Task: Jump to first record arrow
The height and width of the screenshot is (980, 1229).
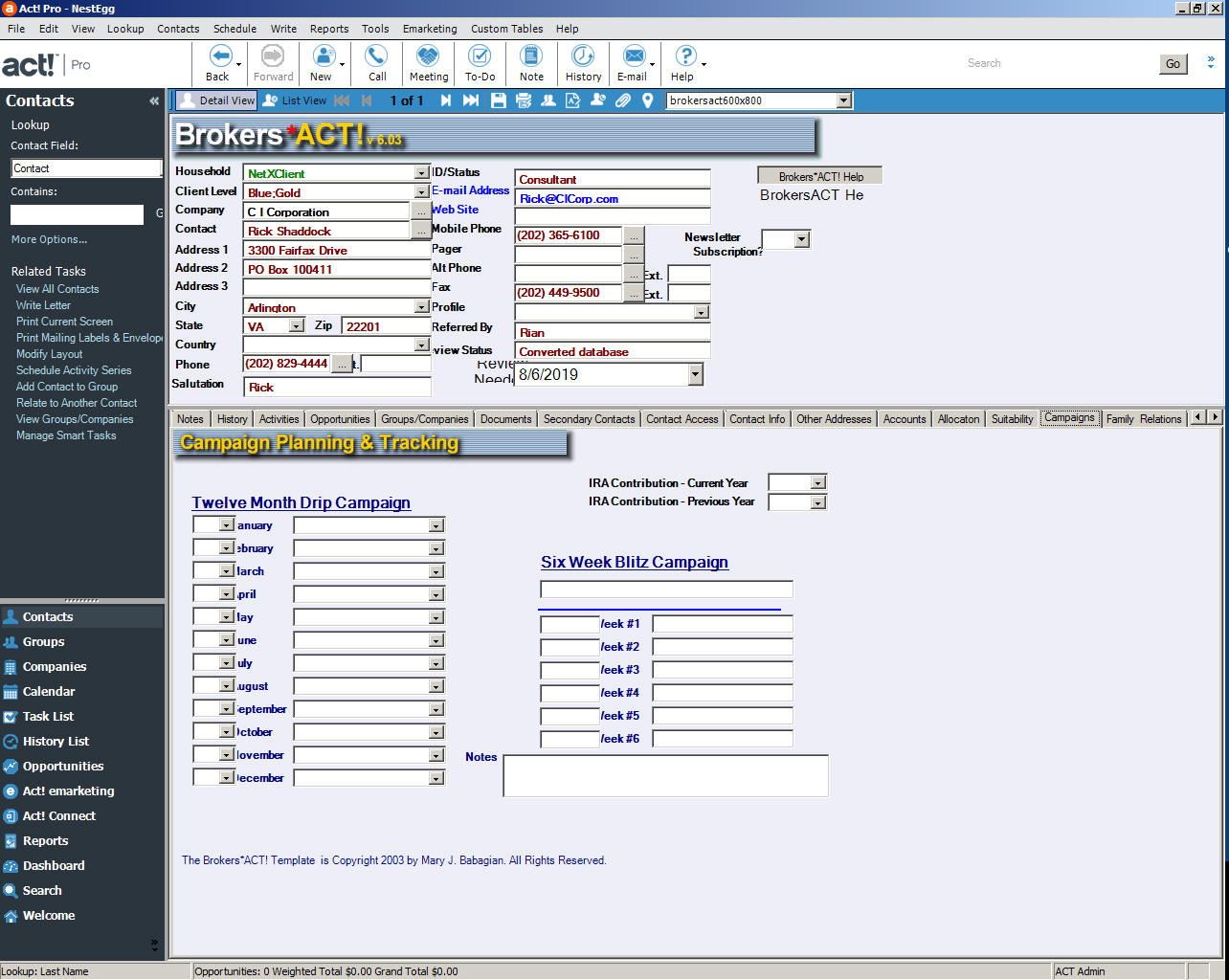Action: coord(342,100)
